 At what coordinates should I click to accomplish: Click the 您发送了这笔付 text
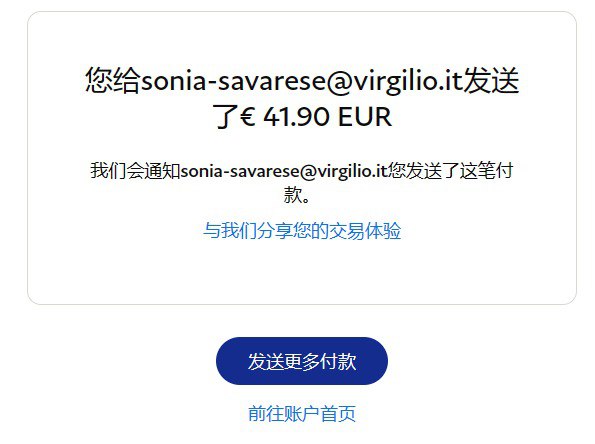click(x=450, y=170)
